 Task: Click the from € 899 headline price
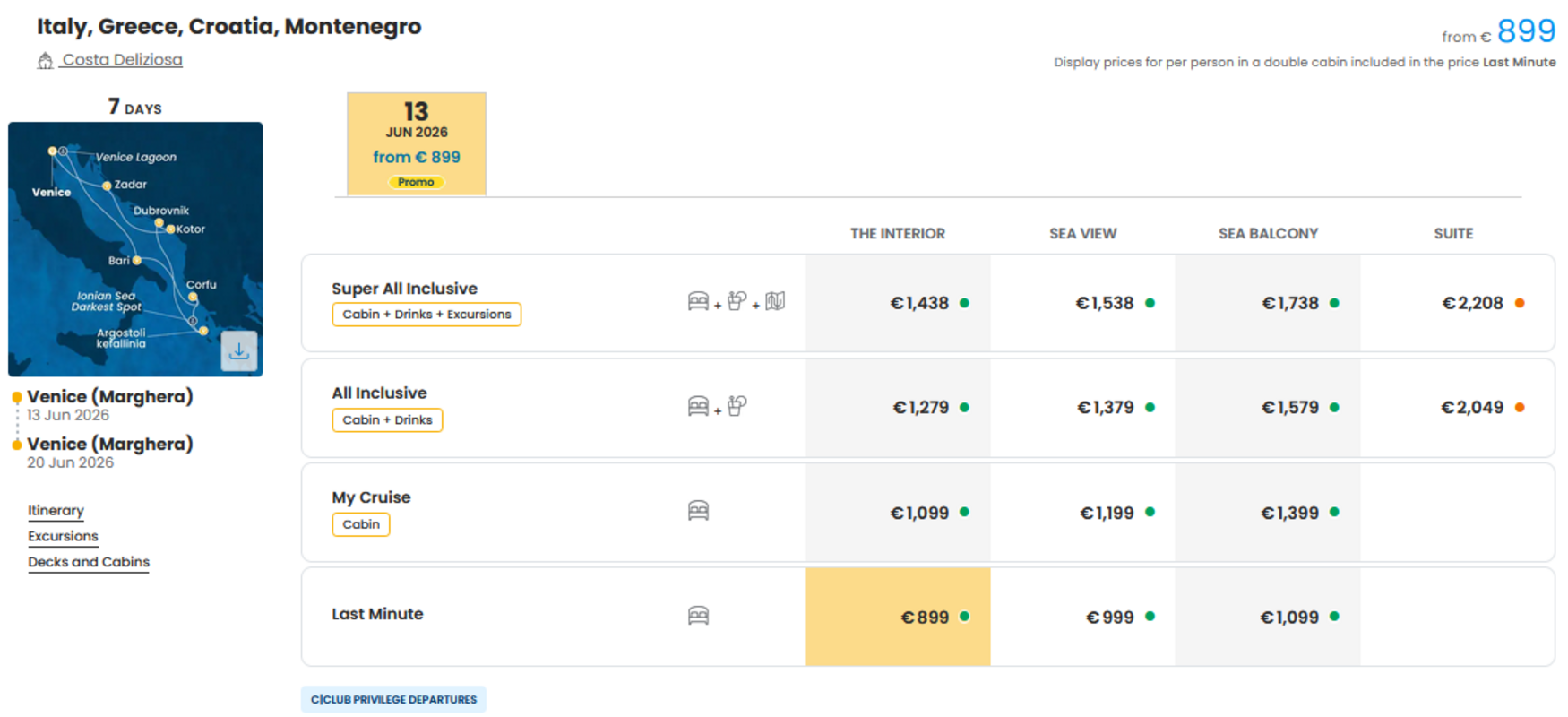[x=1498, y=32]
